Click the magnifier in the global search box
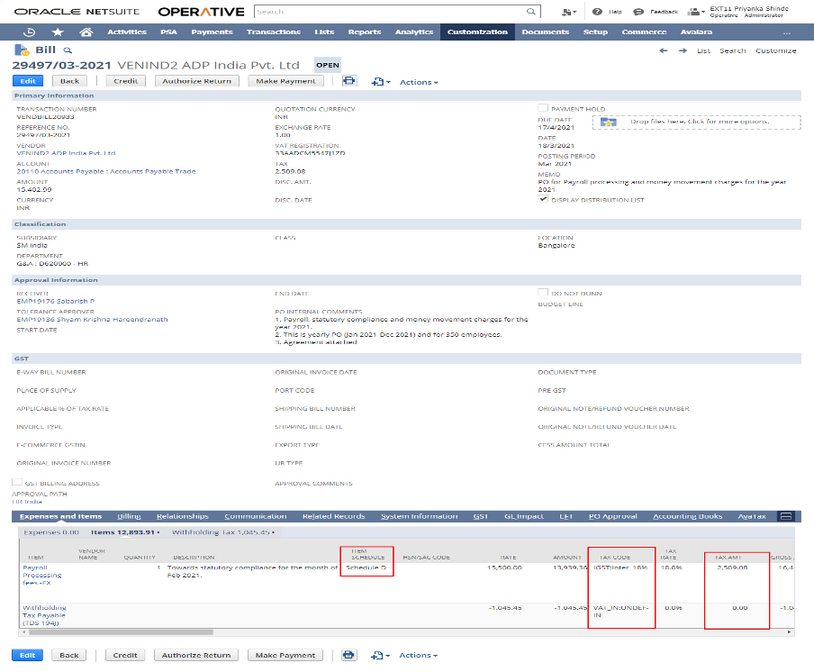The width and height of the screenshot is (814, 672). tap(531, 11)
